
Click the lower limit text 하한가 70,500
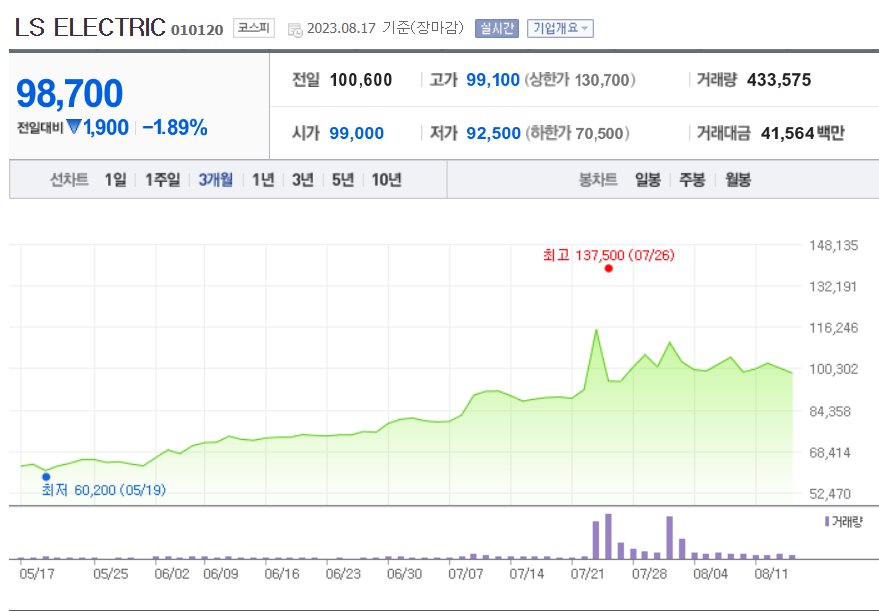click(577, 133)
